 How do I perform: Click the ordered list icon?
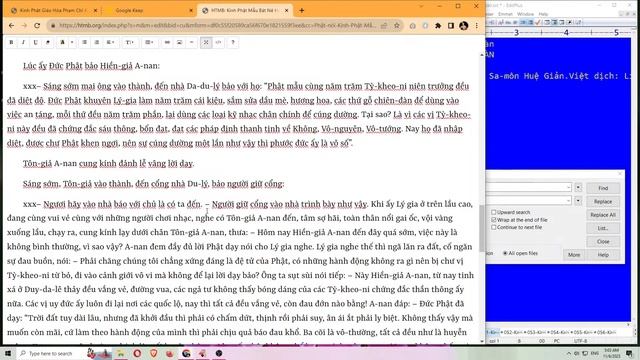coord(97,42)
